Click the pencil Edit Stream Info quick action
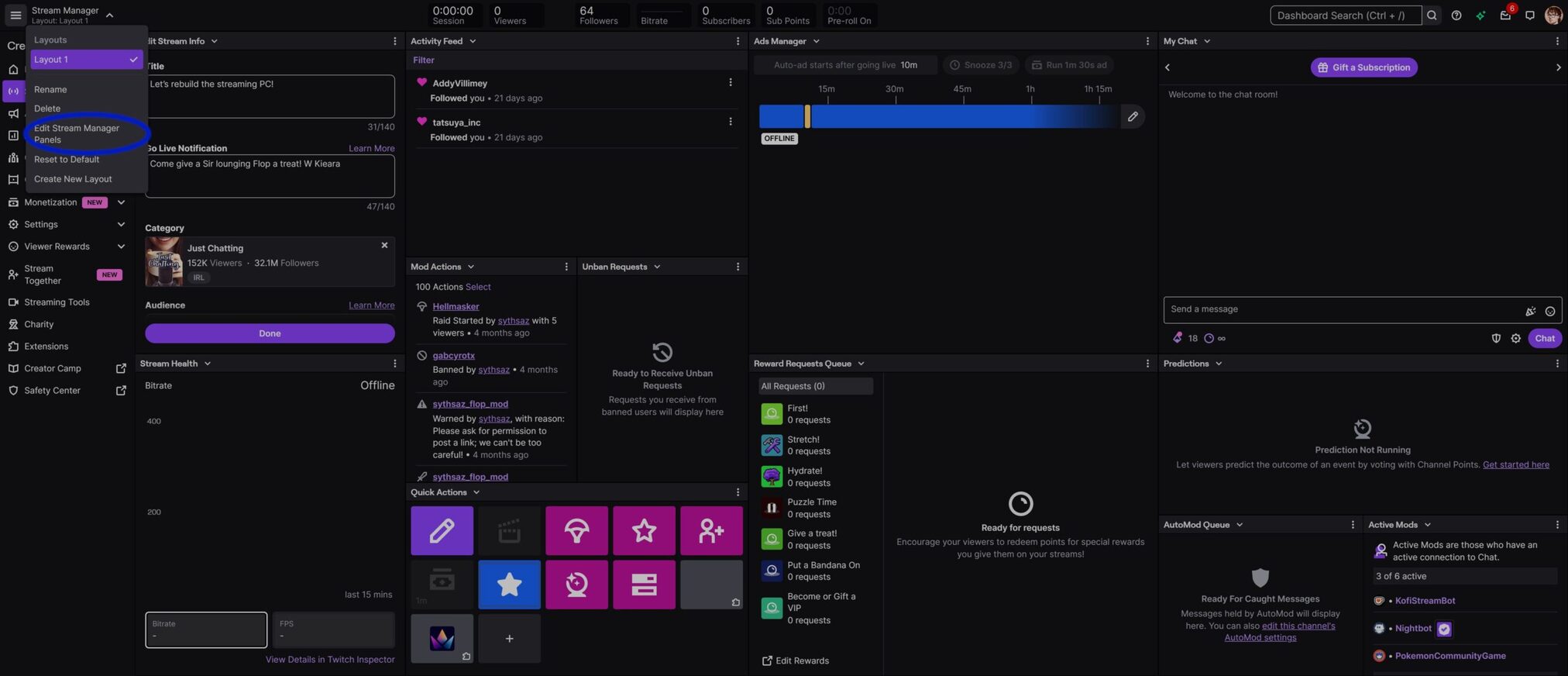This screenshot has height=676, width=1568. 442,531
